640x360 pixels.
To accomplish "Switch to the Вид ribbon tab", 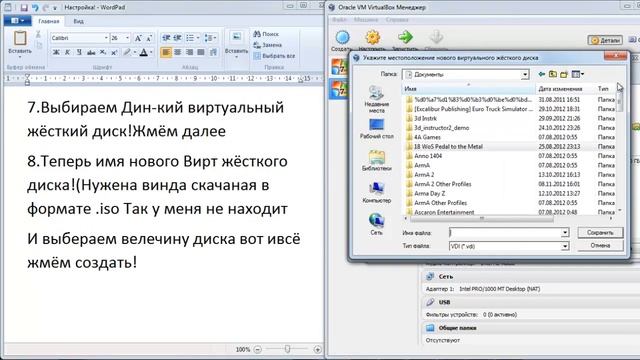I will [78, 21].
